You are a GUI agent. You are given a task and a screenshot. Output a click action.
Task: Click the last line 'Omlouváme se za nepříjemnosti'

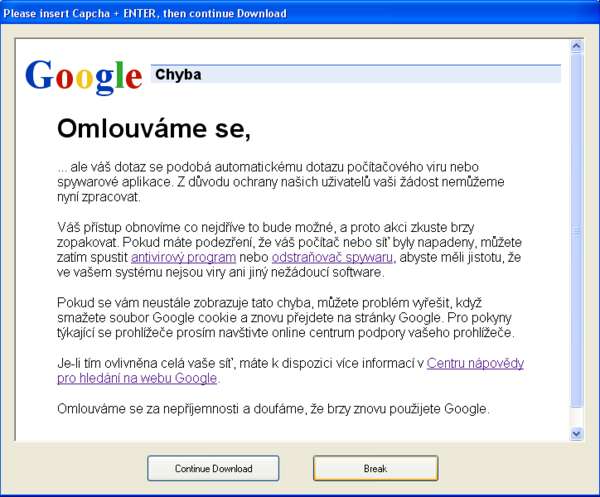point(273,409)
